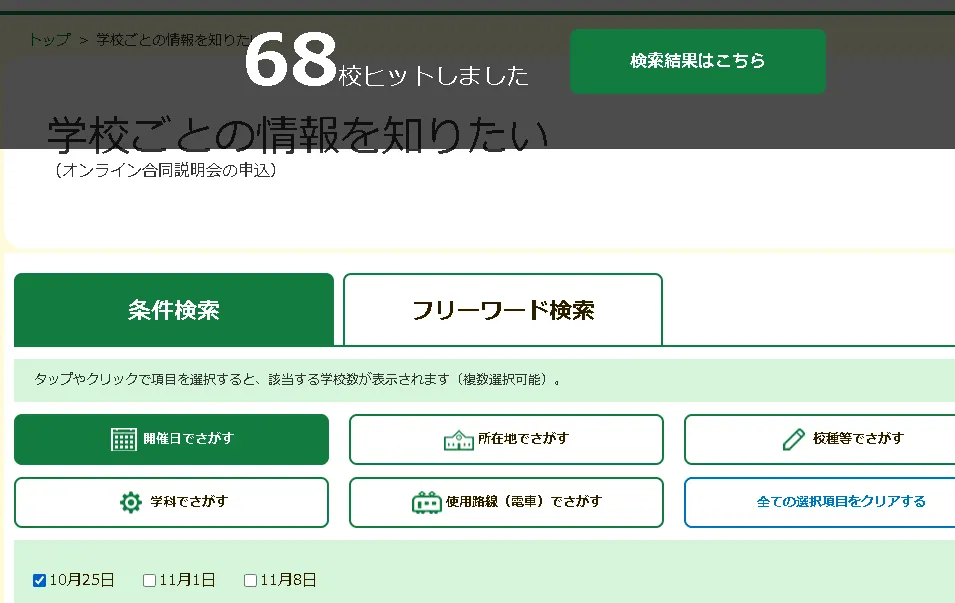Select the 開催日でさがす text label
The image size is (955, 603).
point(189,439)
